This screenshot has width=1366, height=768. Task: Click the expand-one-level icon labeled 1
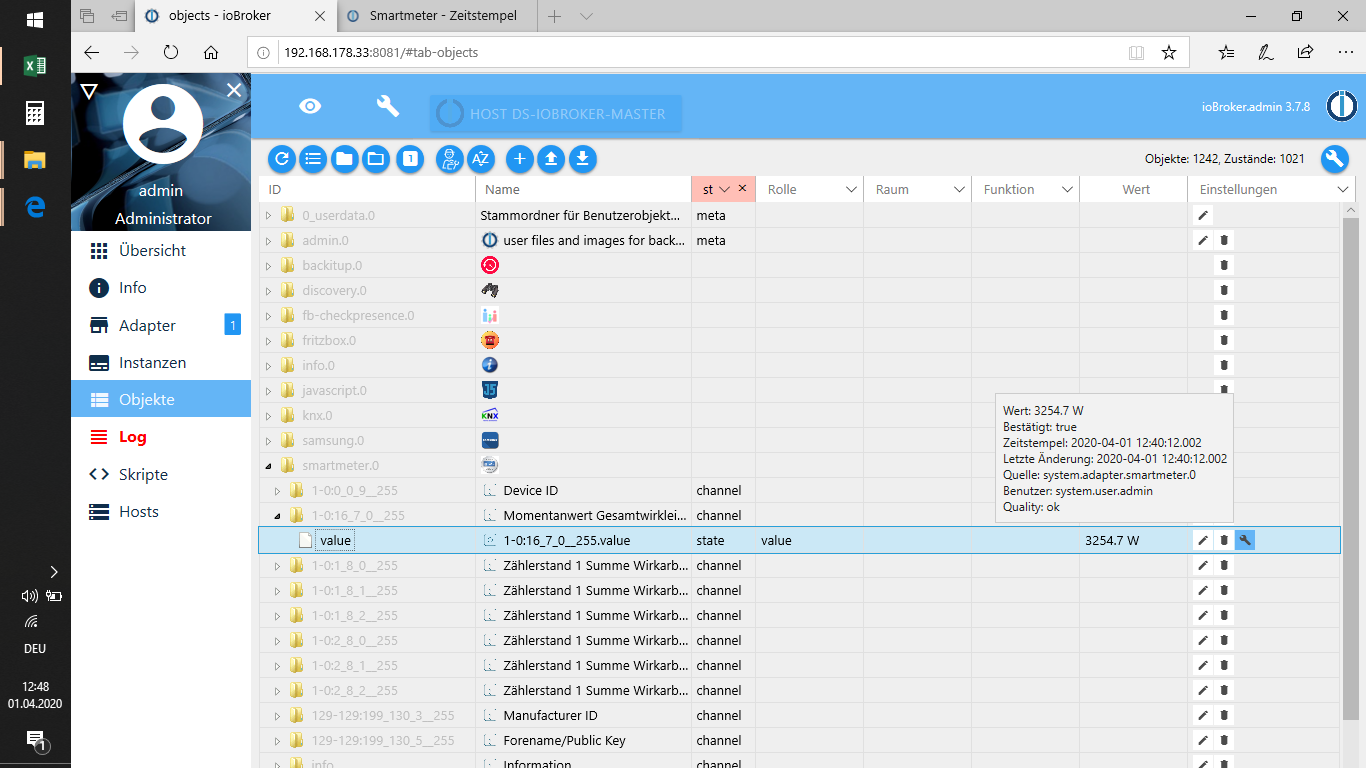pos(409,158)
